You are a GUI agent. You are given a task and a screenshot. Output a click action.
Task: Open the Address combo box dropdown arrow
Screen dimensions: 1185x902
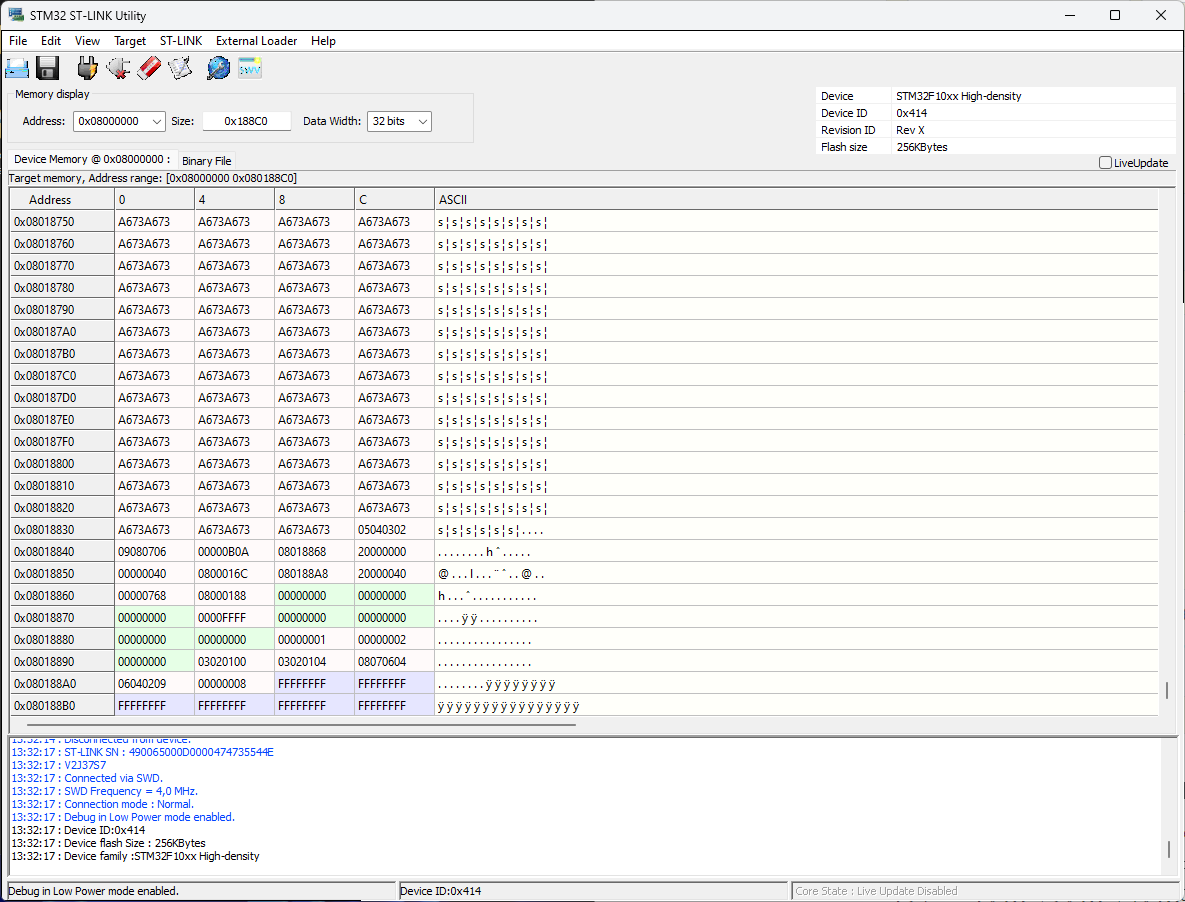(x=156, y=121)
